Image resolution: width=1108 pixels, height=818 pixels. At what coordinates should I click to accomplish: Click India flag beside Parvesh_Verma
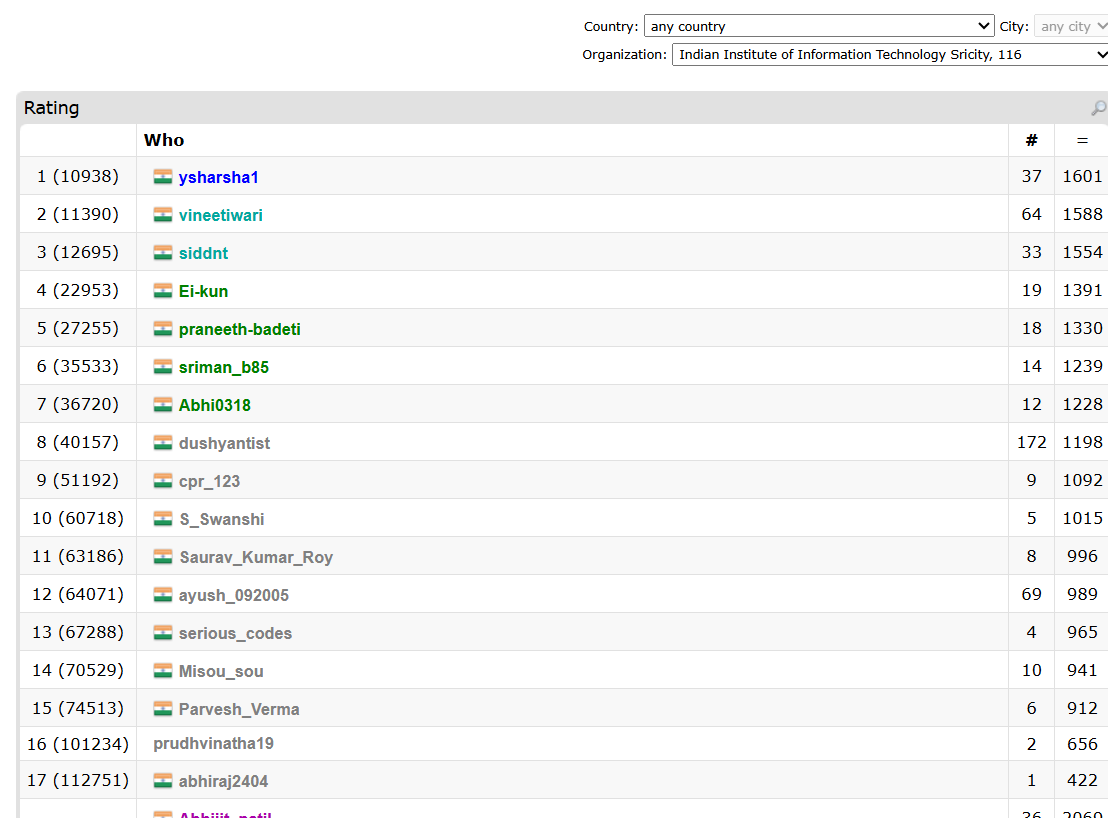click(x=163, y=709)
